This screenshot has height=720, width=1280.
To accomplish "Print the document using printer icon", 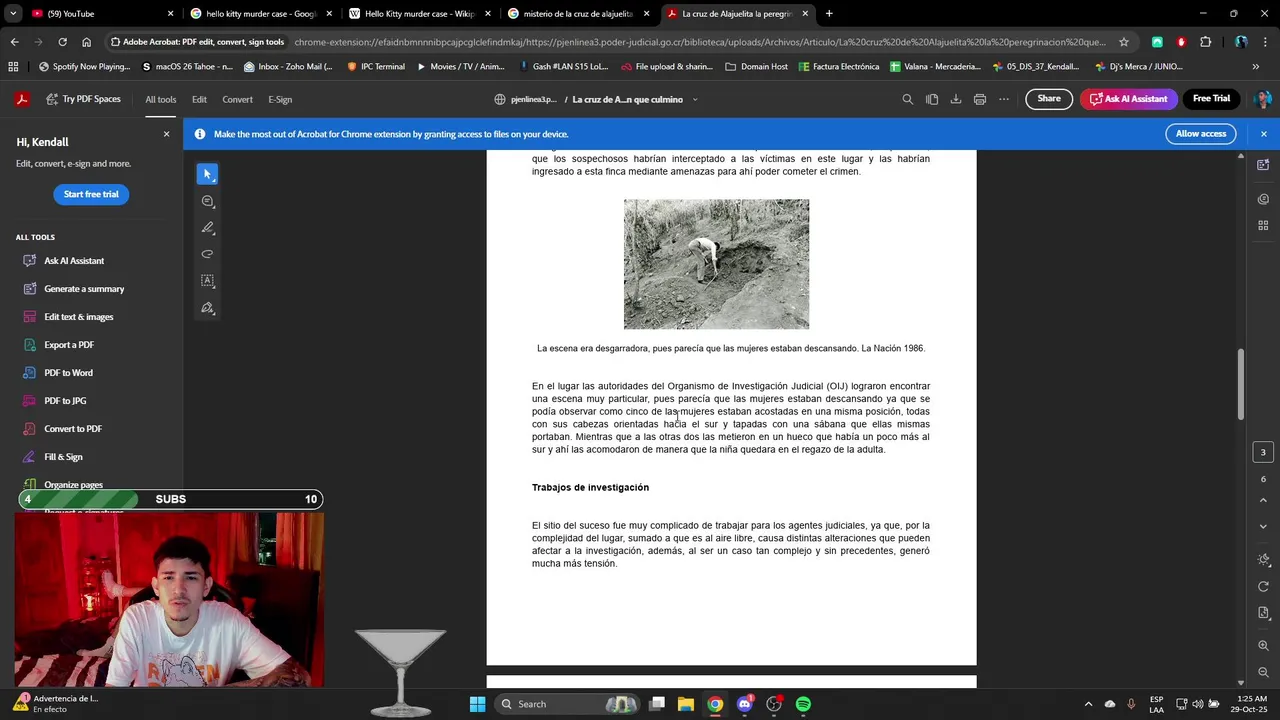I will coord(980,99).
